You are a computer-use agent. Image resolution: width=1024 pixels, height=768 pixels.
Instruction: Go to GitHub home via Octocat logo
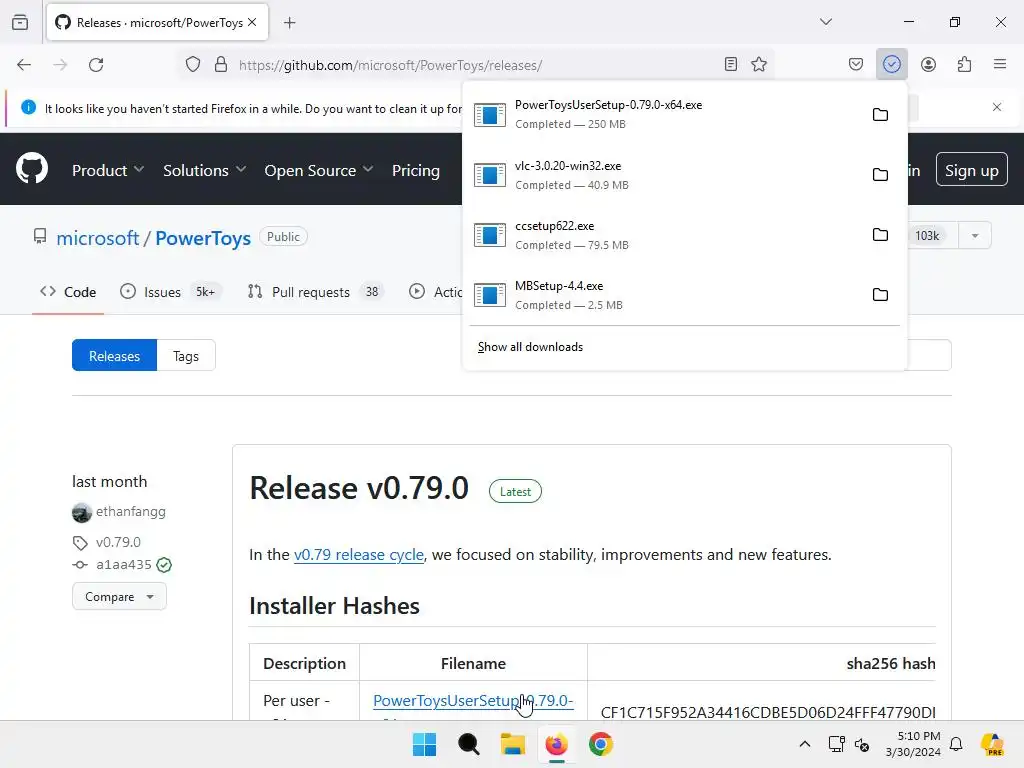click(x=32, y=168)
